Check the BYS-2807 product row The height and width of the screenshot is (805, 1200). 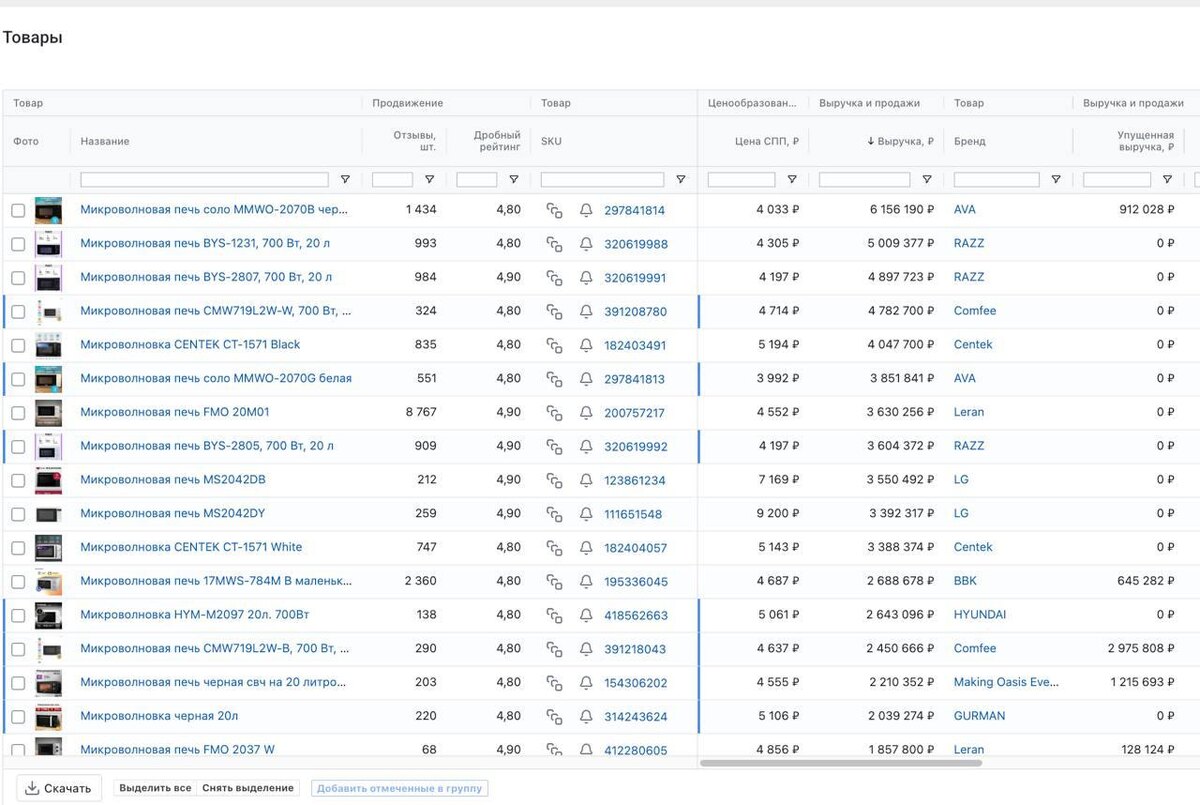tap(18, 277)
